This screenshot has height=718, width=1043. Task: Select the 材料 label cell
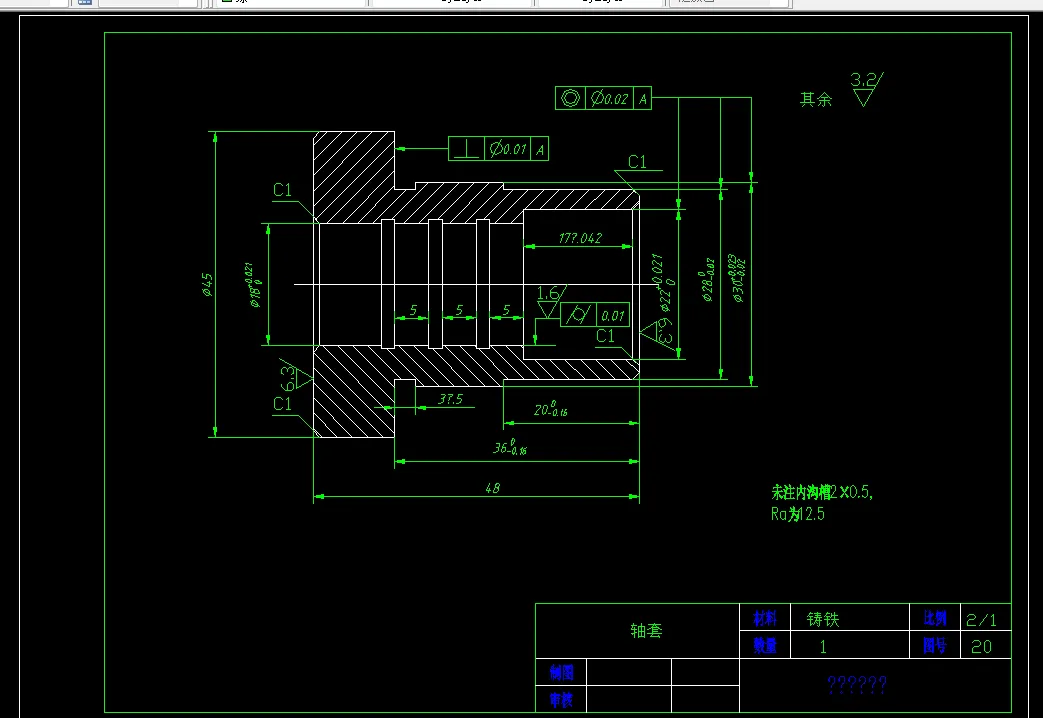pos(765,618)
